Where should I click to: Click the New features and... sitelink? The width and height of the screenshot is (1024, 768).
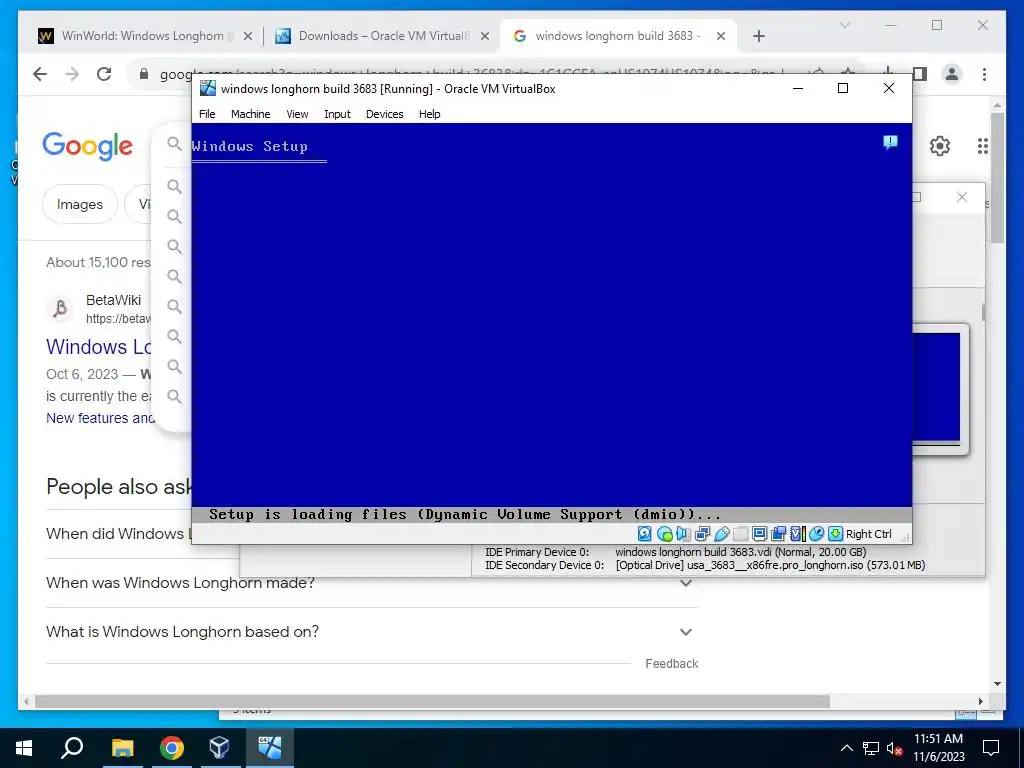(100, 418)
